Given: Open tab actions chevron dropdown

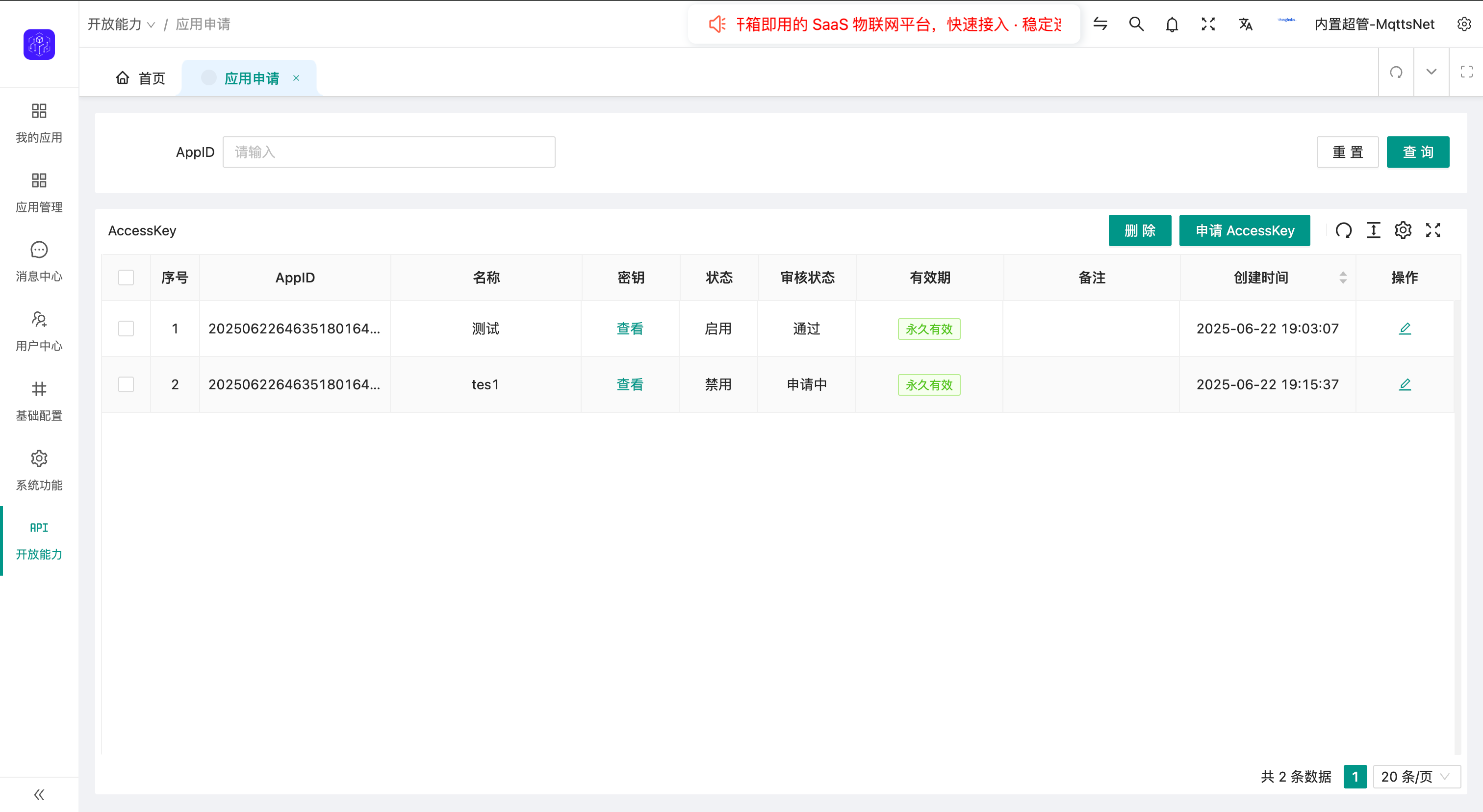Looking at the screenshot, I should 1431,72.
